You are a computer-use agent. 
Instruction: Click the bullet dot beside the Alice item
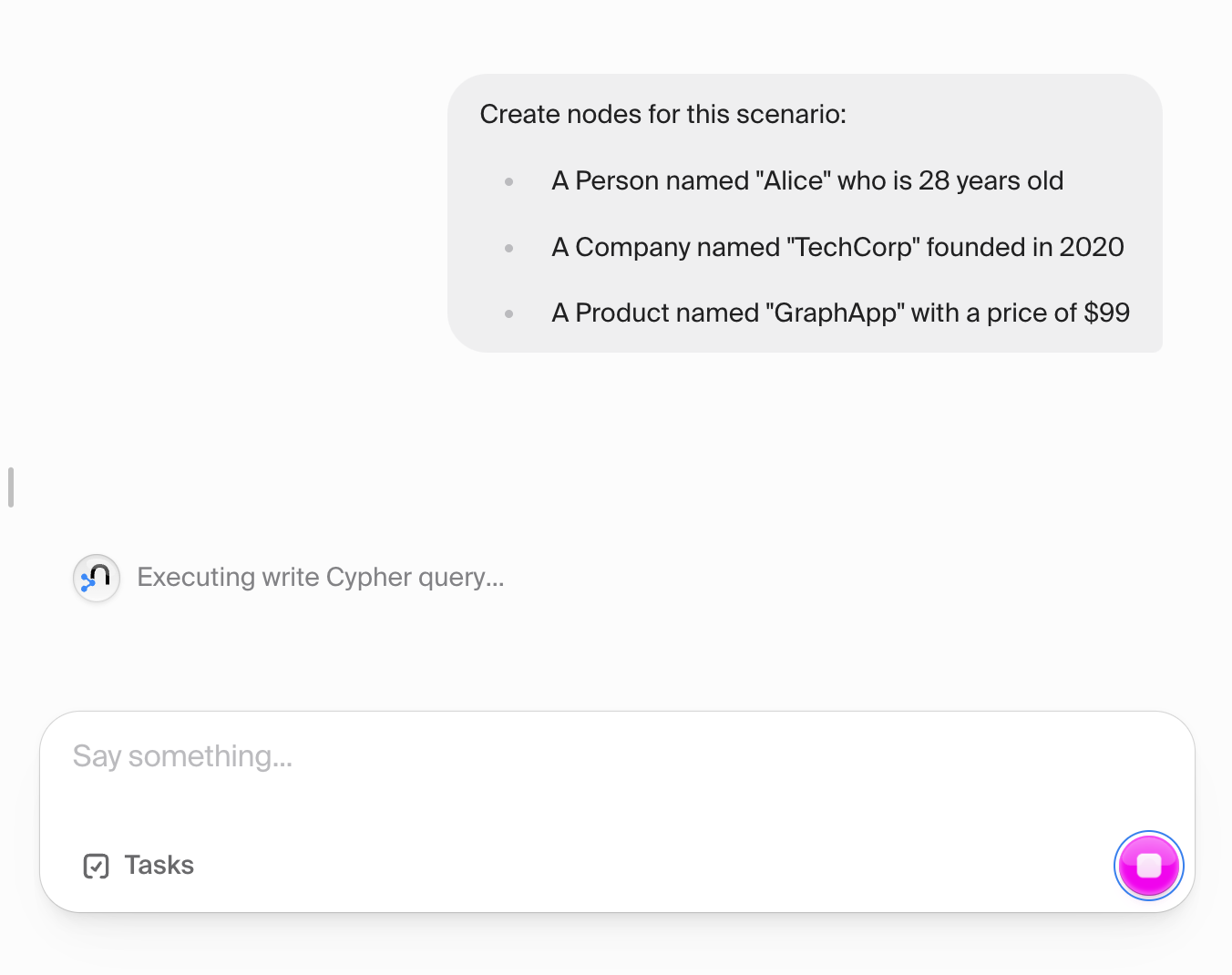click(508, 181)
